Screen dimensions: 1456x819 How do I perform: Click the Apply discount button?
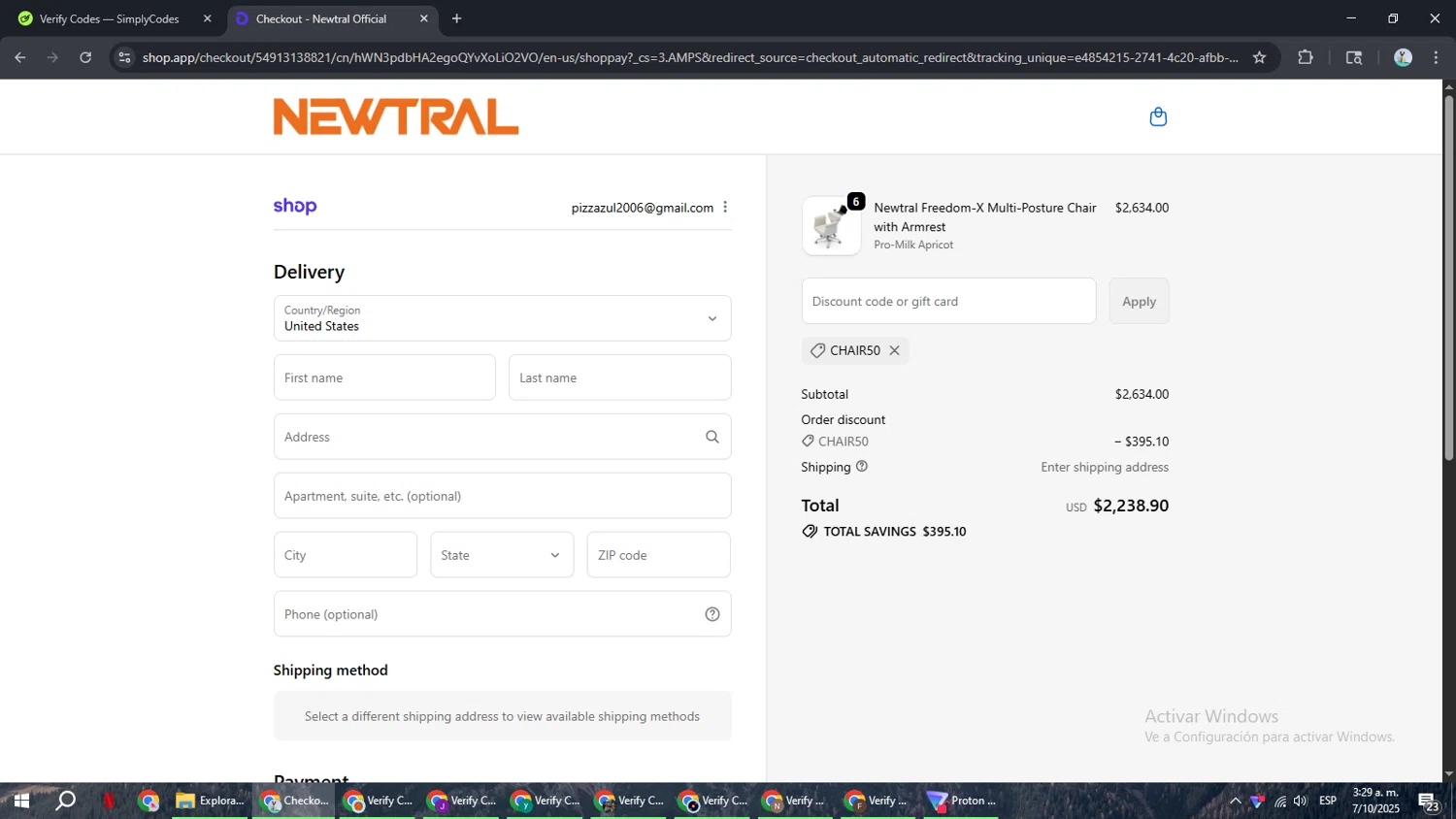(1140, 301)
